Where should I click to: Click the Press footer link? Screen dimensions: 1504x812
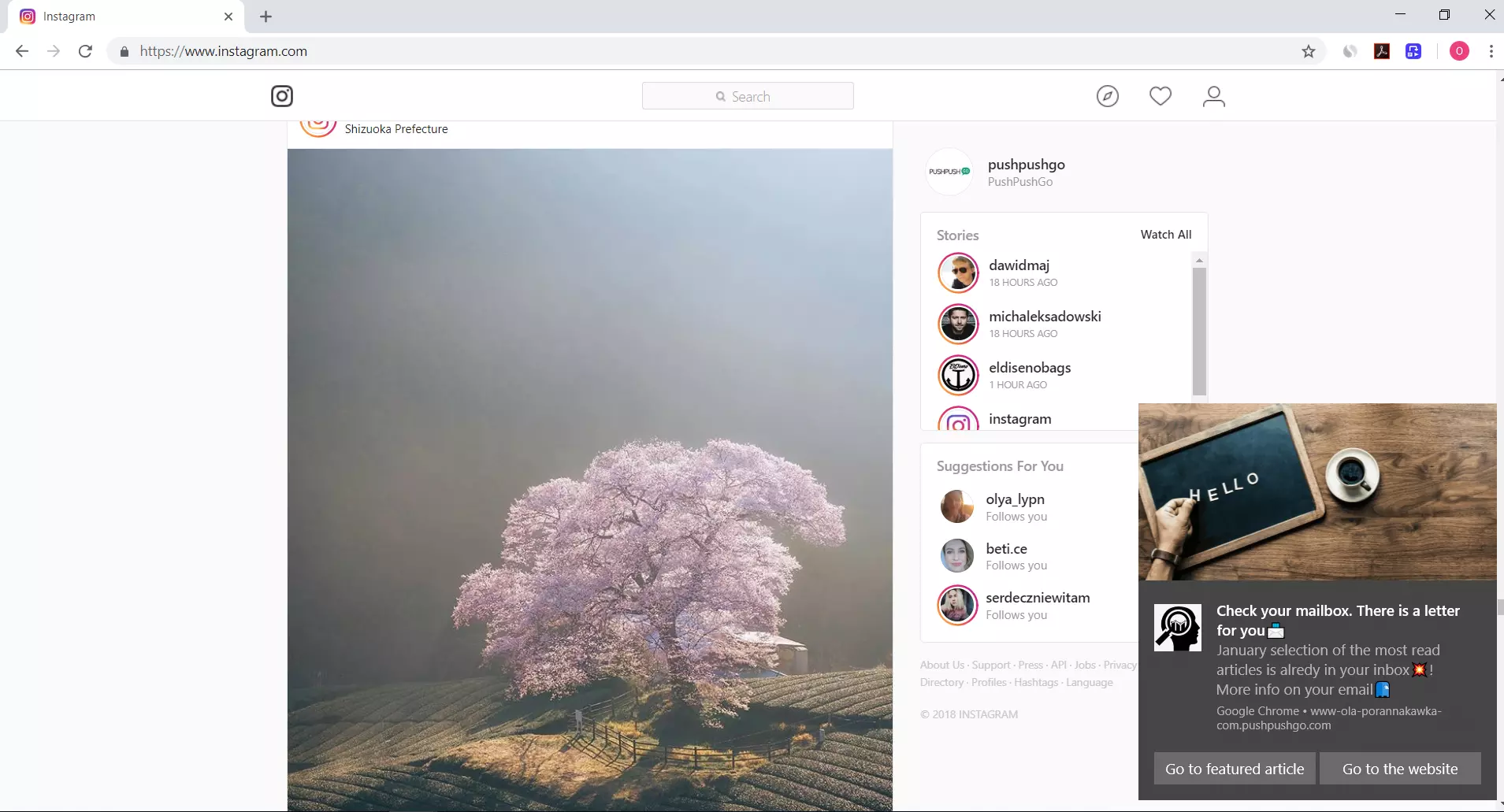click(1031, 666)
